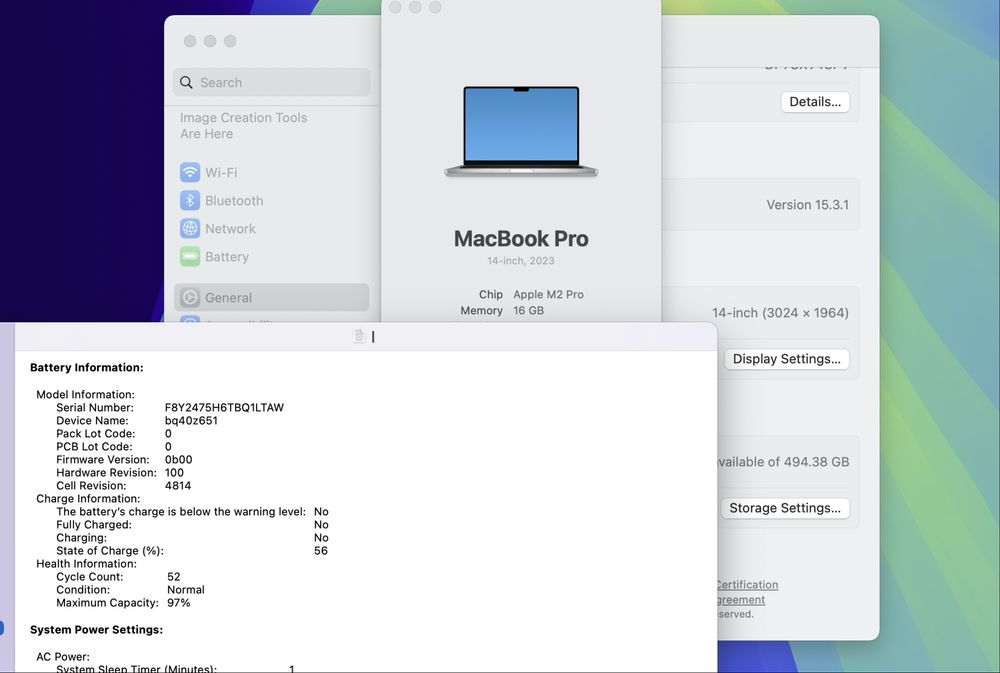Click the storage text 'available of 494.38 GB'
1000x673 pixels.
[783, 462]
